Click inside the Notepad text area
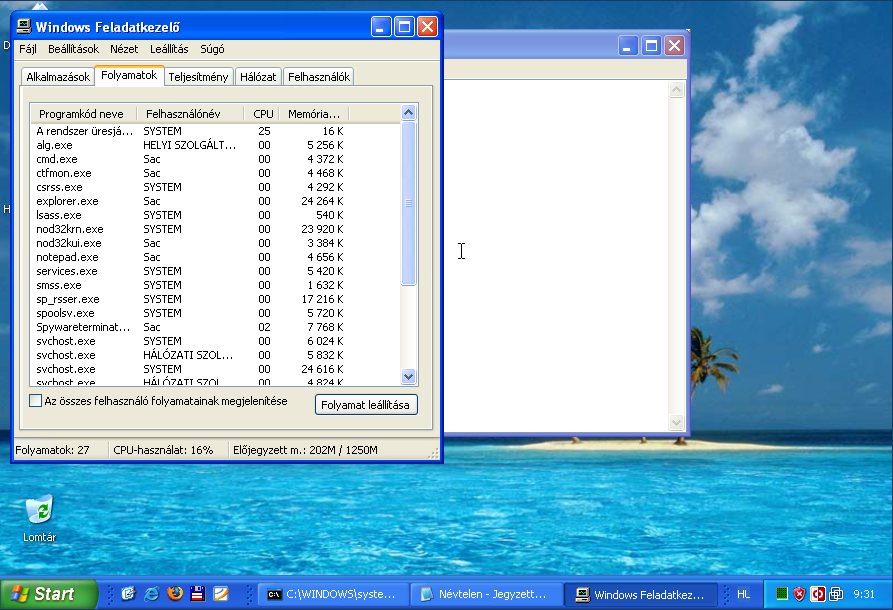The image size is (893, 610). point(556,255)
